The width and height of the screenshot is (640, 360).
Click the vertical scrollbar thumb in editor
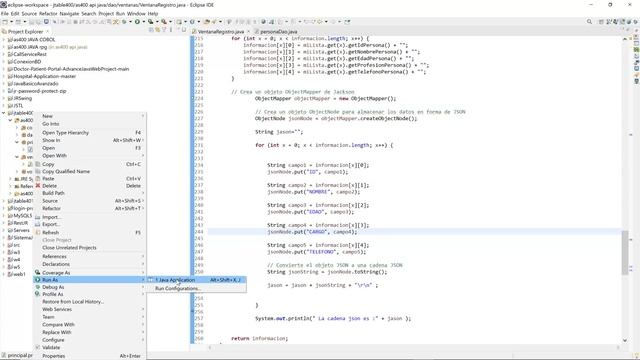coord(625,253)
